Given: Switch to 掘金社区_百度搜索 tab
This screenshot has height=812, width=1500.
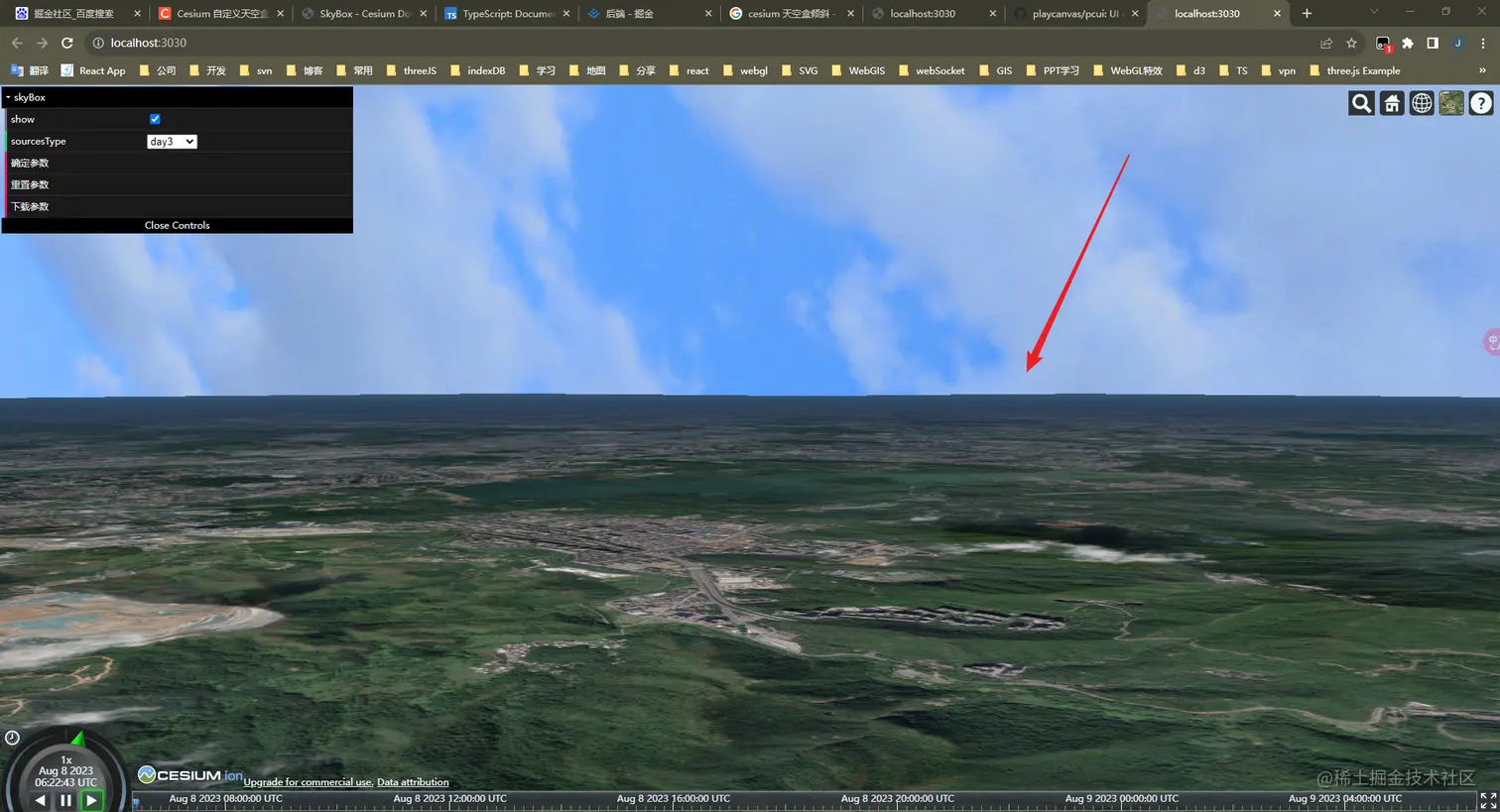Looking at the screenshot, I should [76, 14].
